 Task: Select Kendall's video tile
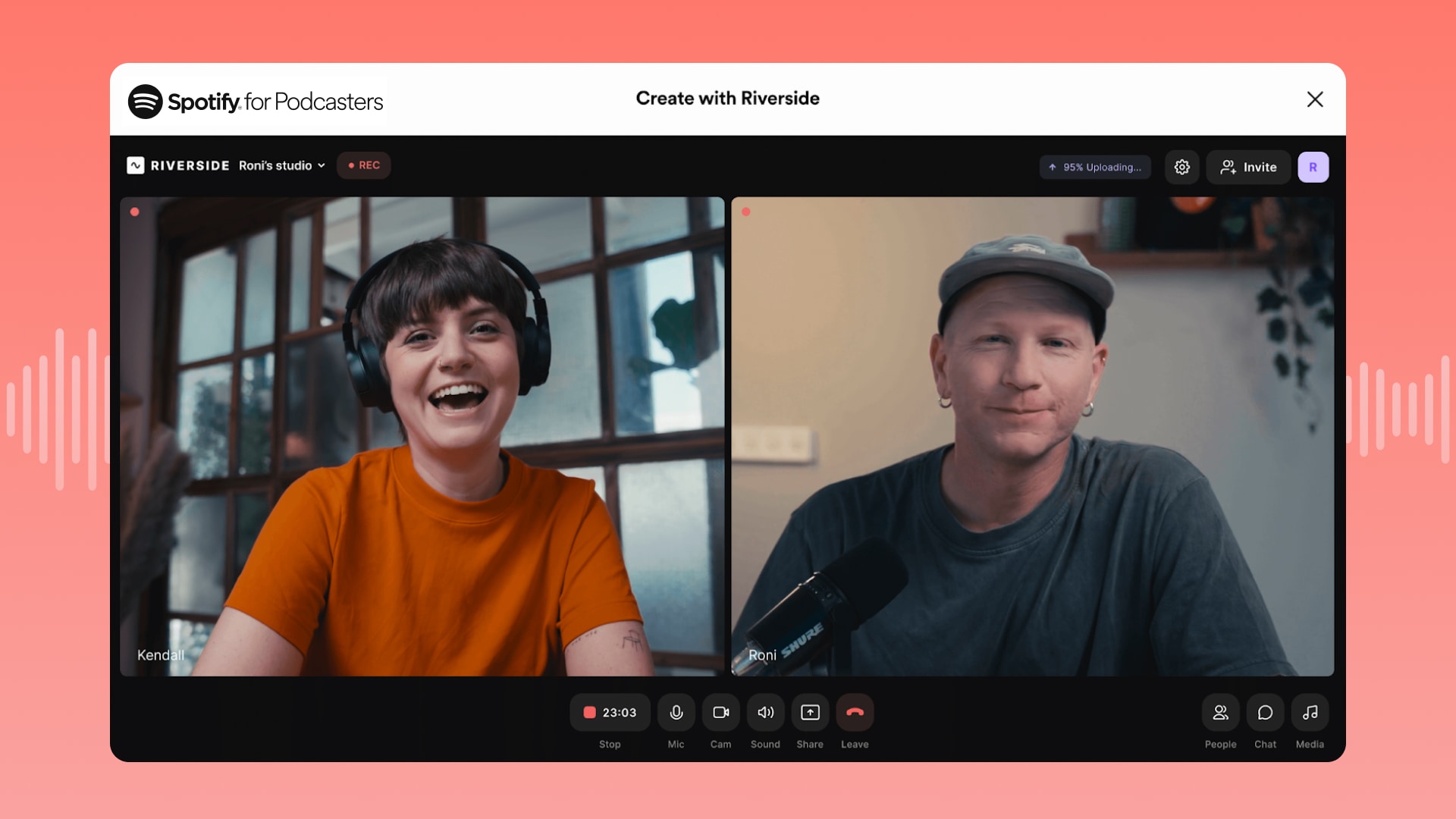(x=422, y=436)
